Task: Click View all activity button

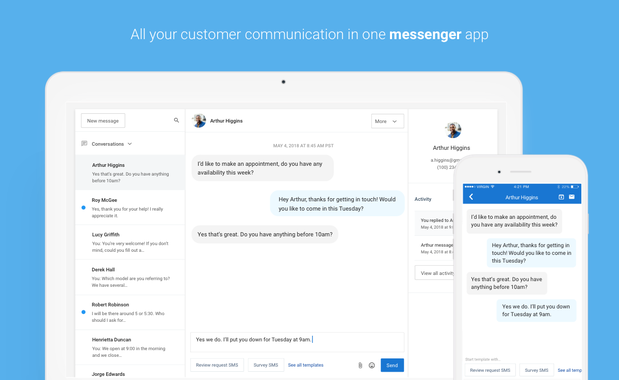Action: [x=434, y=273]
